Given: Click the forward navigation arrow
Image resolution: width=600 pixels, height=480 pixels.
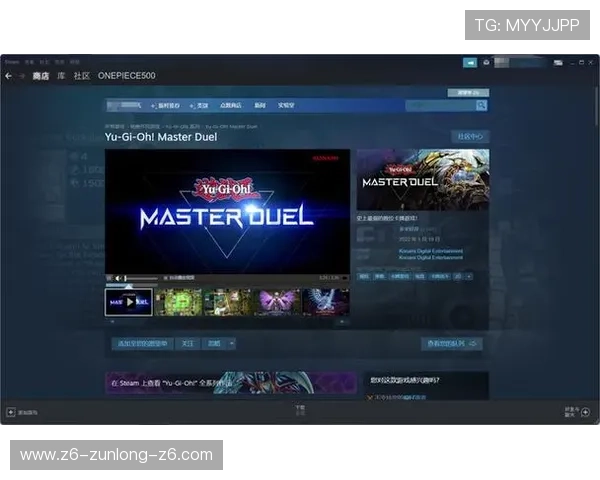Looking at the screenshot, I should [22, 76].
